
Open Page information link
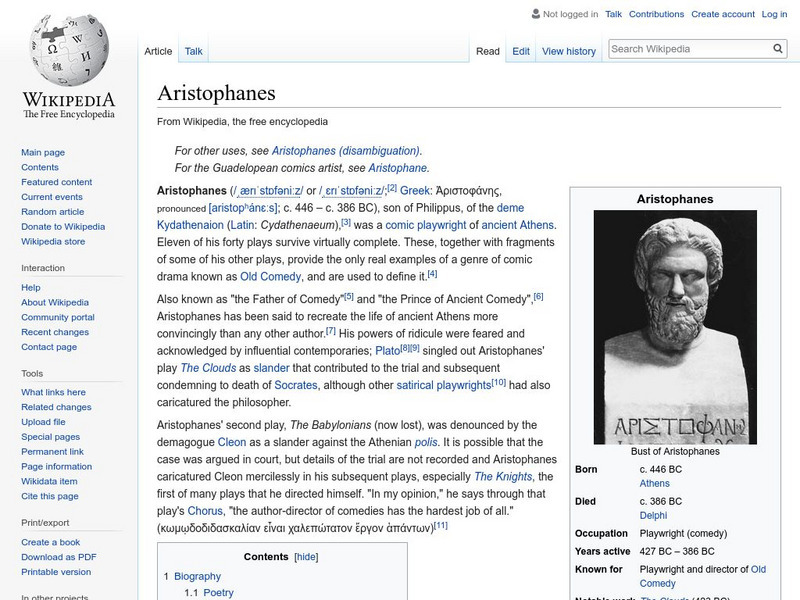coord(57,466)
